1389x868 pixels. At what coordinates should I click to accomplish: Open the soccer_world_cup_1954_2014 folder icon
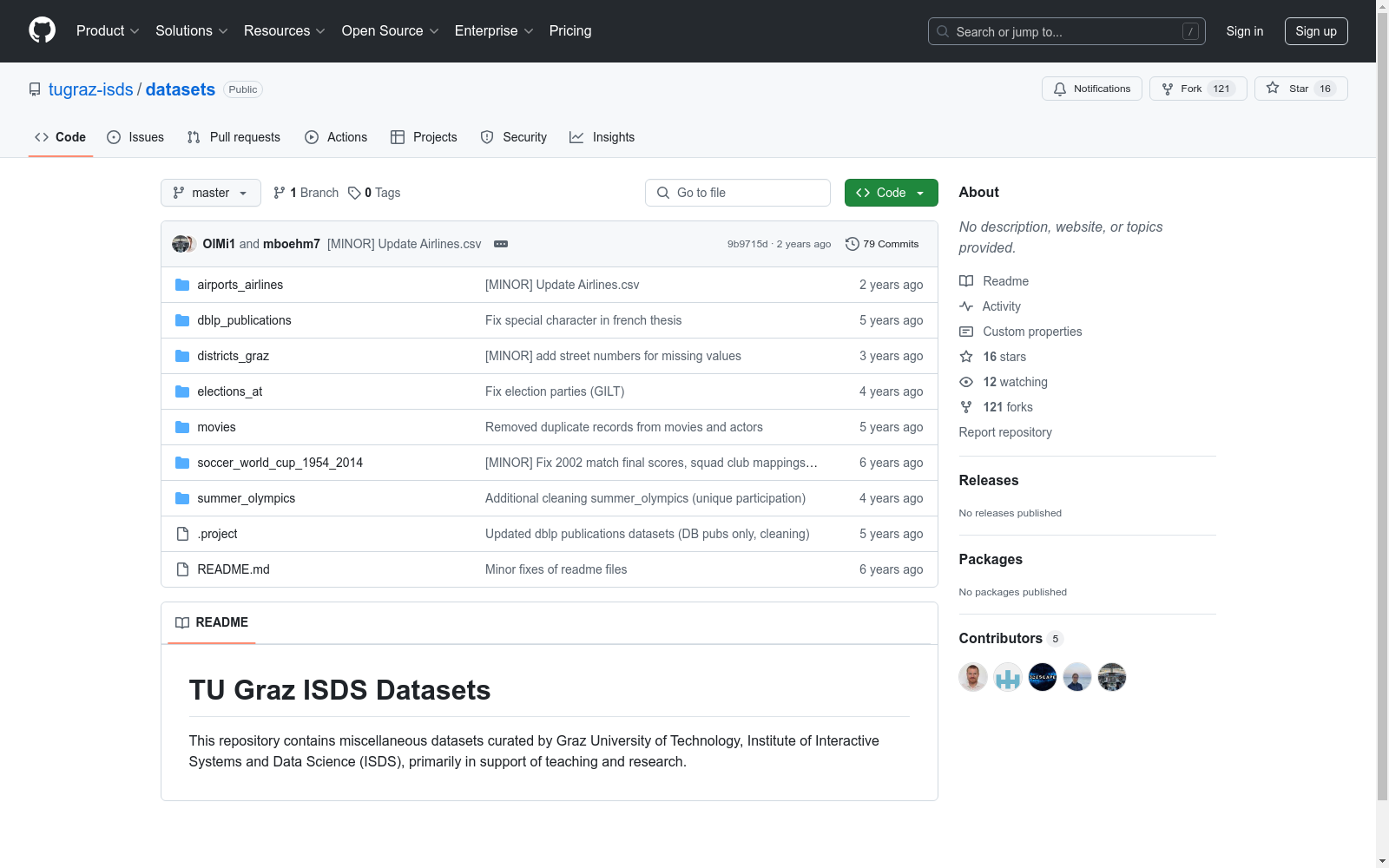[182, 463]
